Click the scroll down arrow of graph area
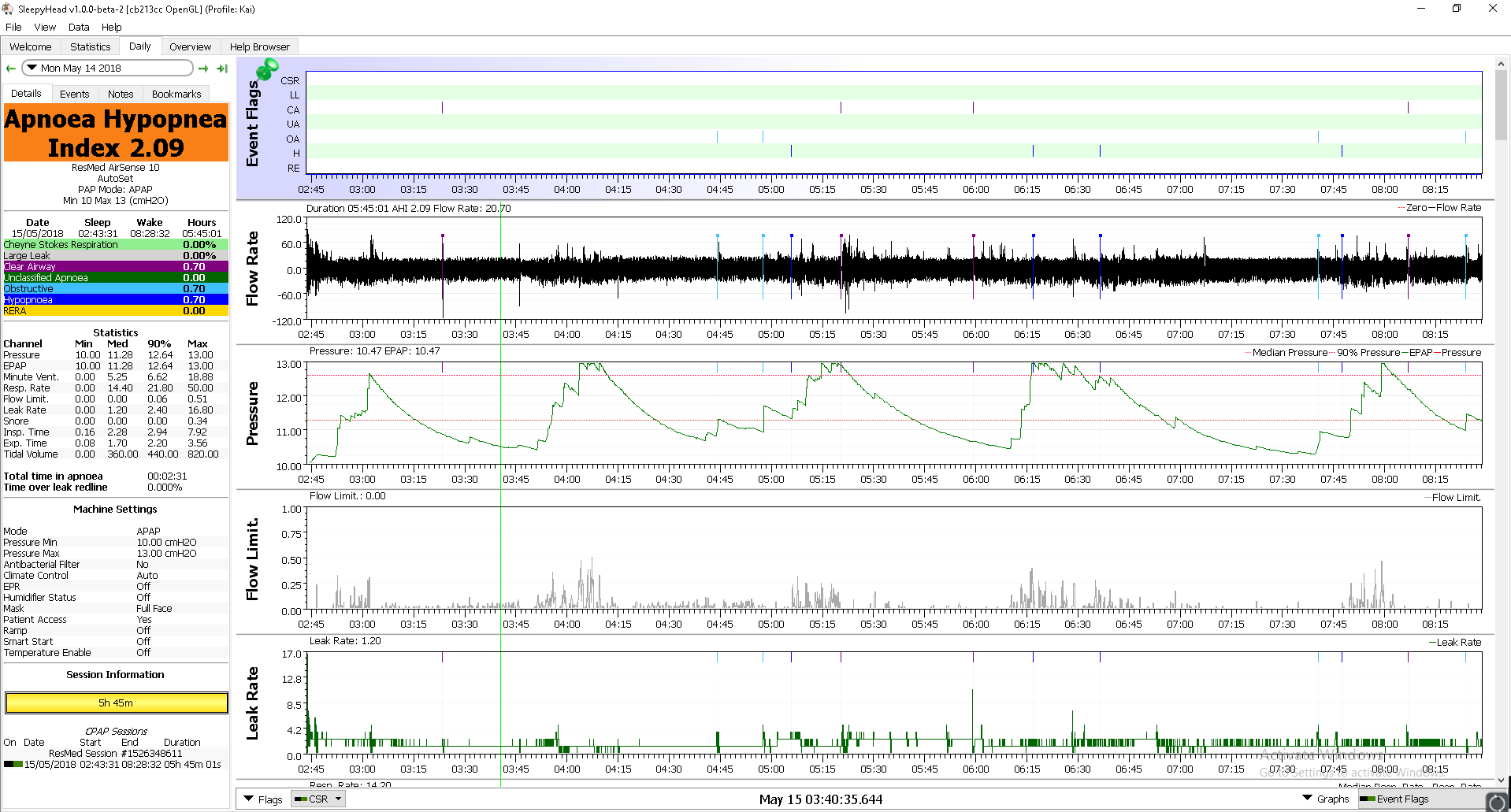The width and height of the screenshot is (1511, 812). click(1501, 780)
